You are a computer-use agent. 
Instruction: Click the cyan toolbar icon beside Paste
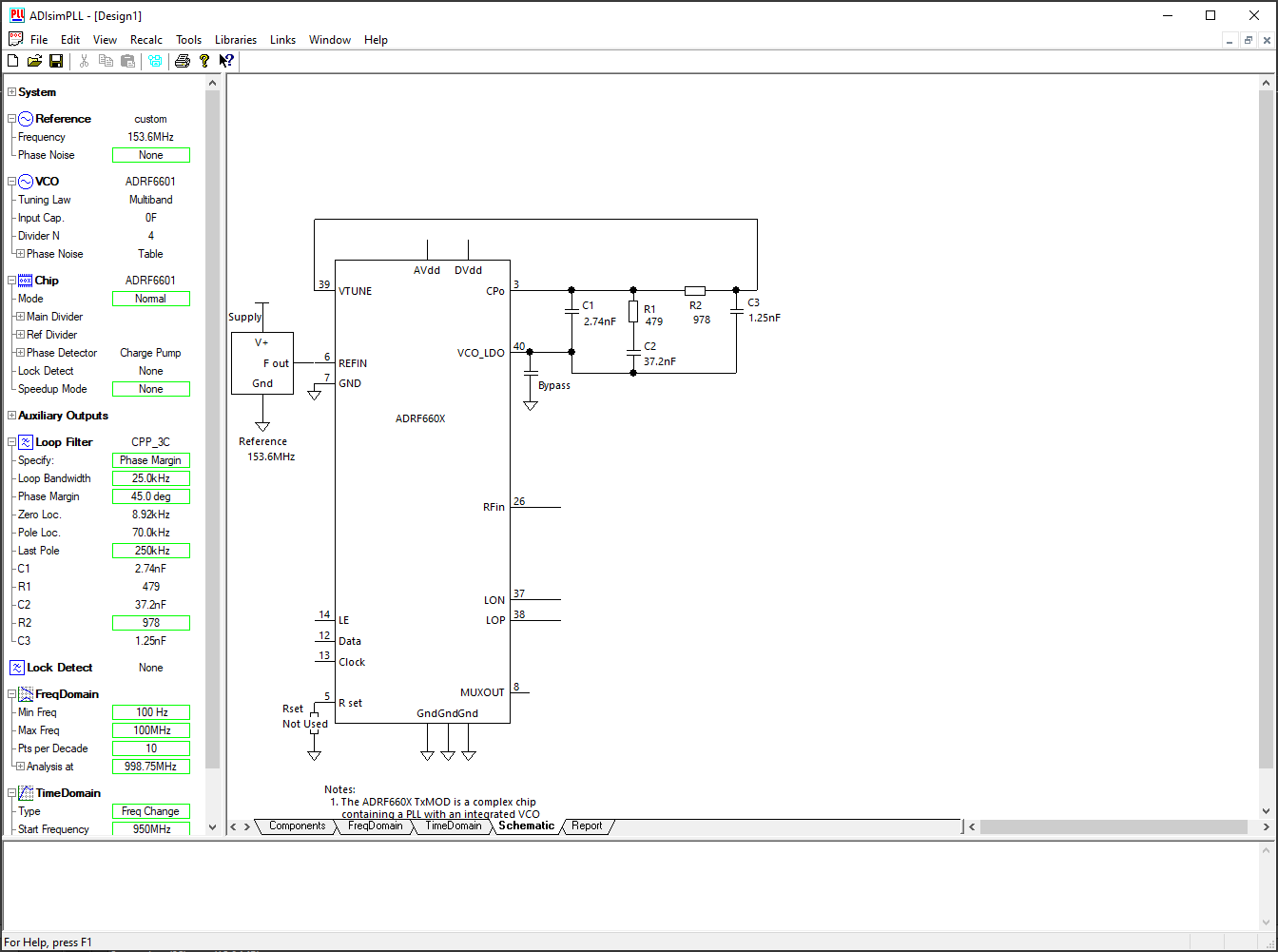coord(155,61)
